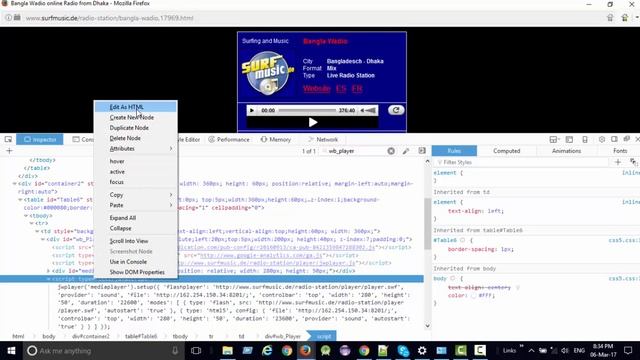640x360 pixels.
Task: Switch to the Inspector tab
Action: pyautogui.click(x=40, y=140)
